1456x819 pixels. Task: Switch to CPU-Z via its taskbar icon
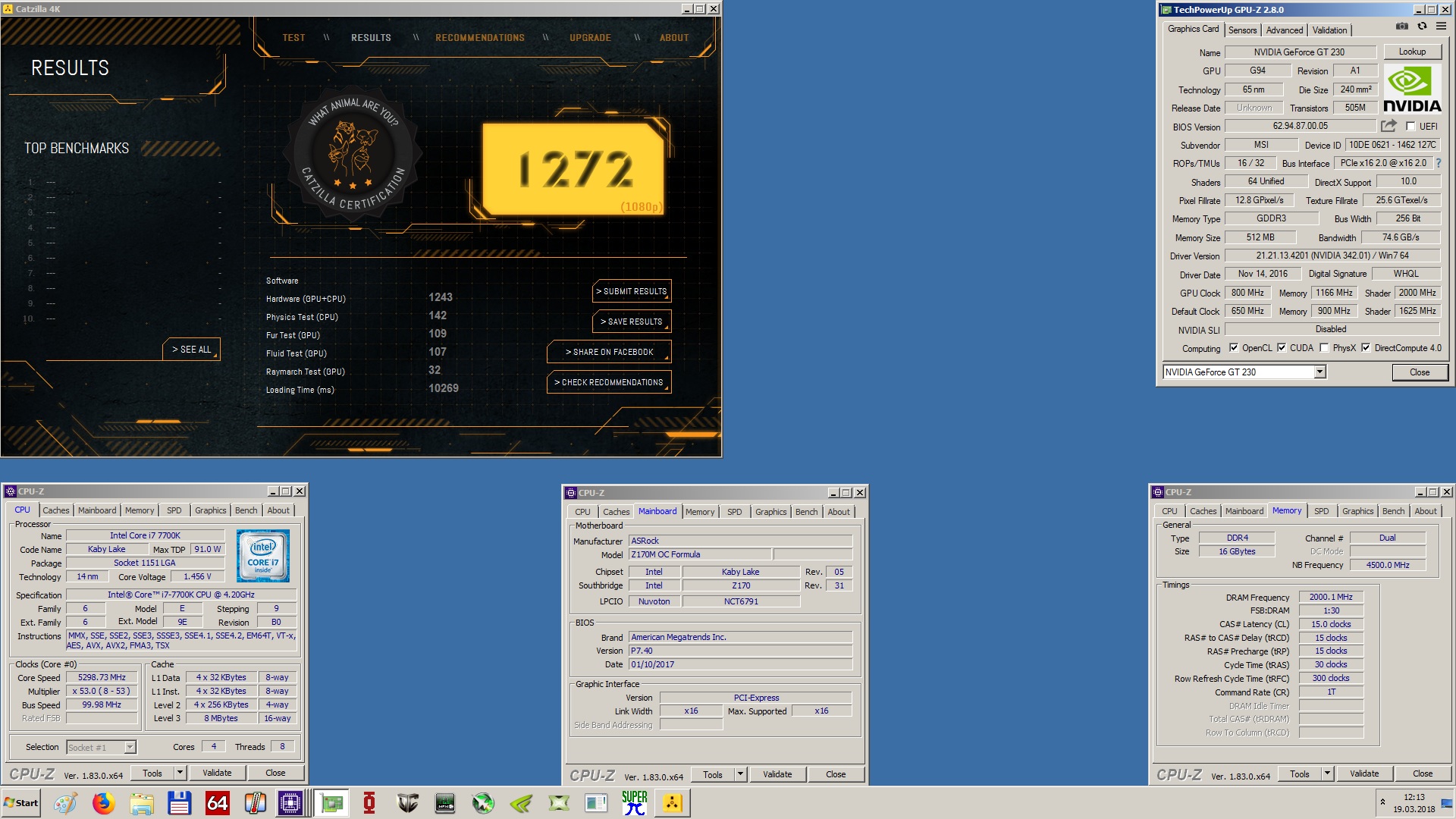pos(290,803)
